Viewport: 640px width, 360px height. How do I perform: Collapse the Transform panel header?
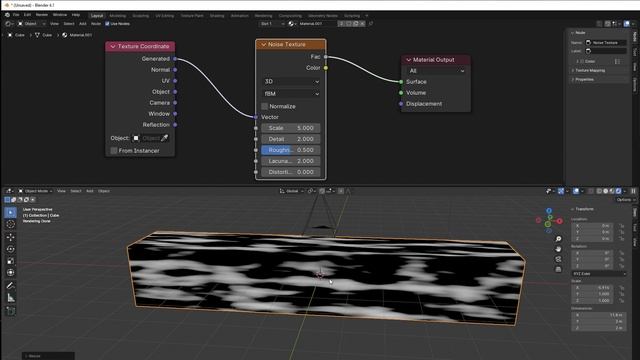(x=584, y=209)
